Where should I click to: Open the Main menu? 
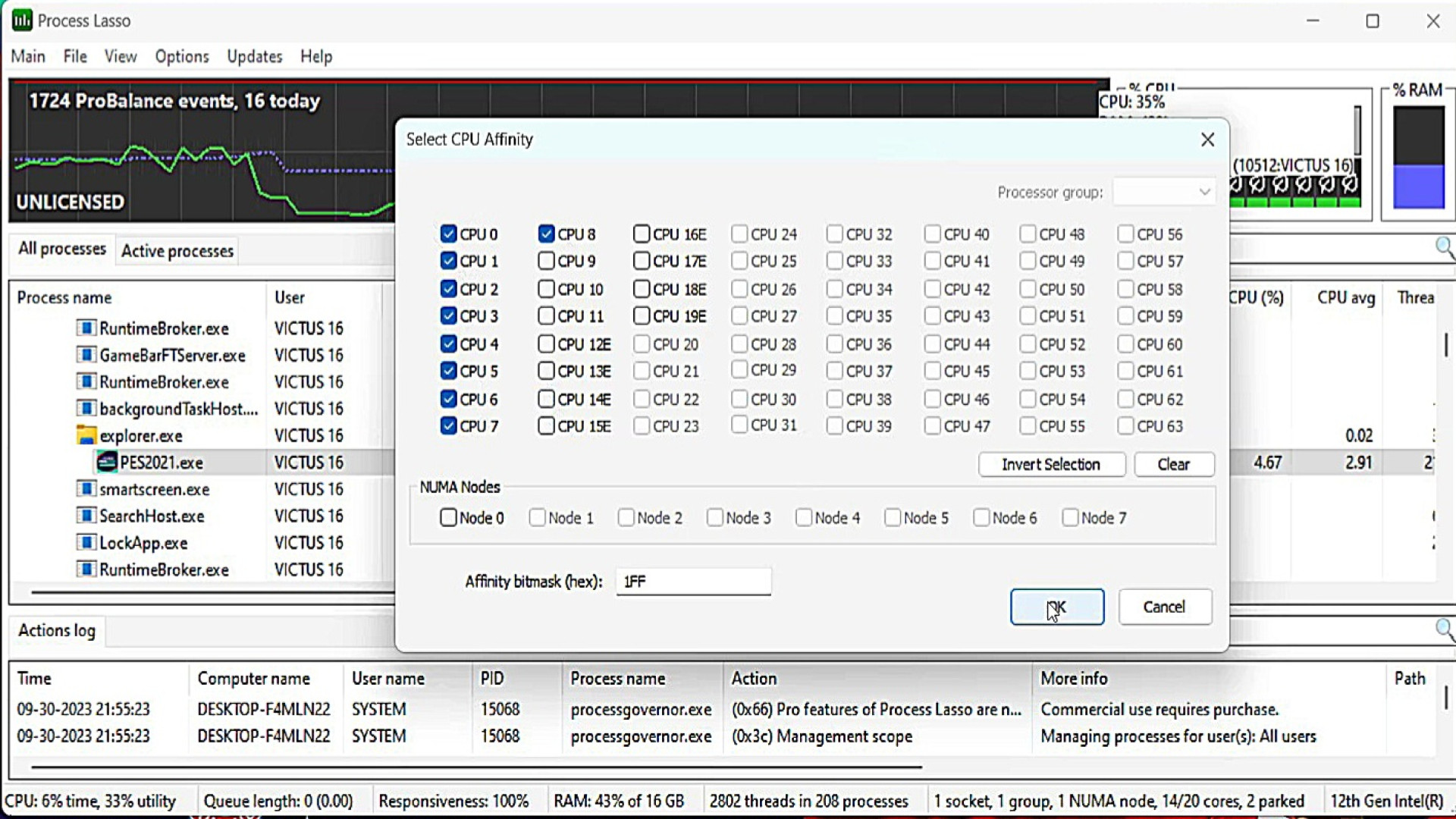pos(28,56)
